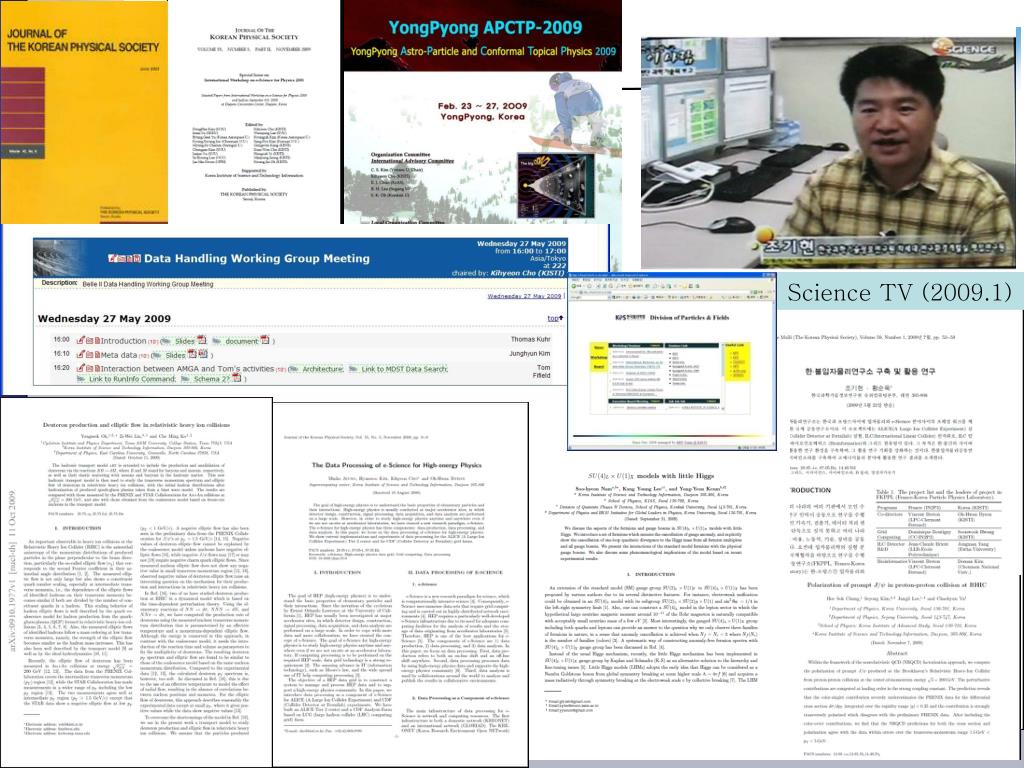This screenshot has width=1024, height=768.
Task: Open the presentation file icon ending Meta data row
Action: point(202,353)
